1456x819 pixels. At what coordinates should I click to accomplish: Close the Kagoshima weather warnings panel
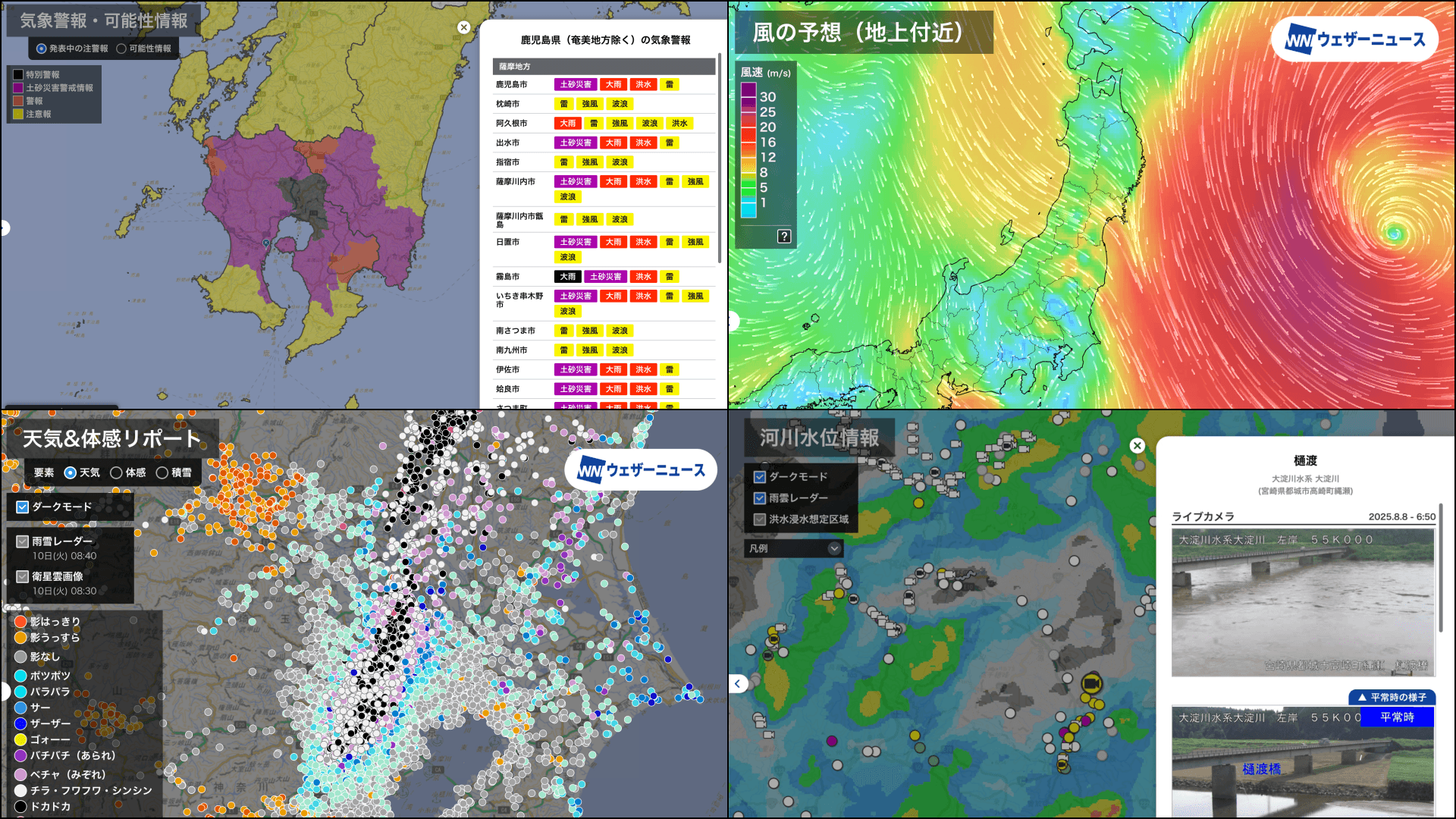464,27
